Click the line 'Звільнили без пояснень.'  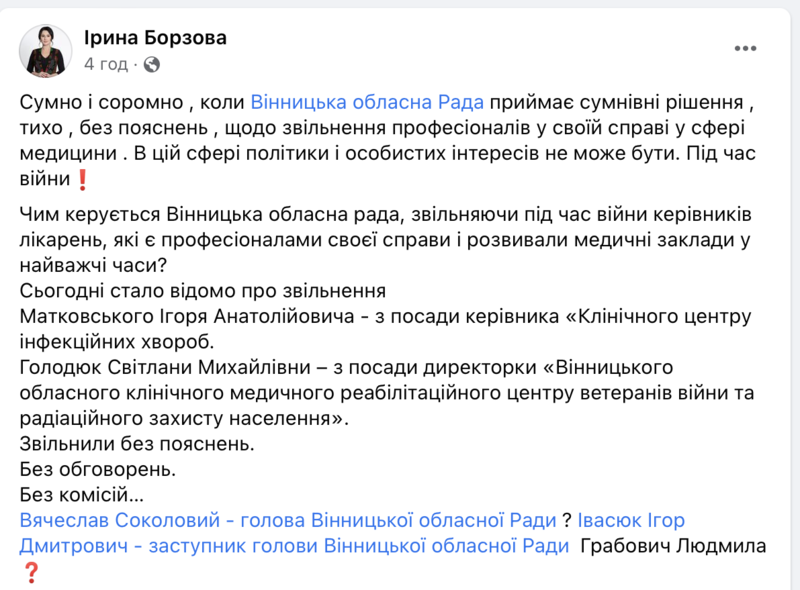pos(137,444)
